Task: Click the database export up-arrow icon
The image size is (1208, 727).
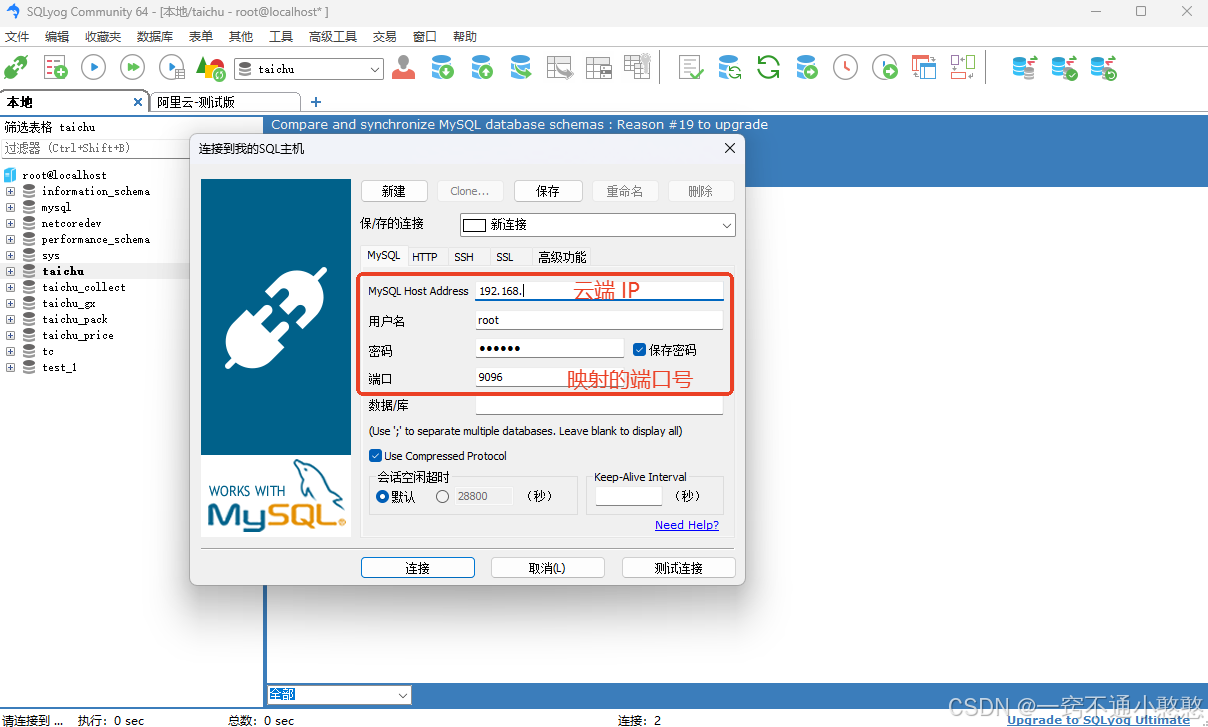Action: [482, 67]
